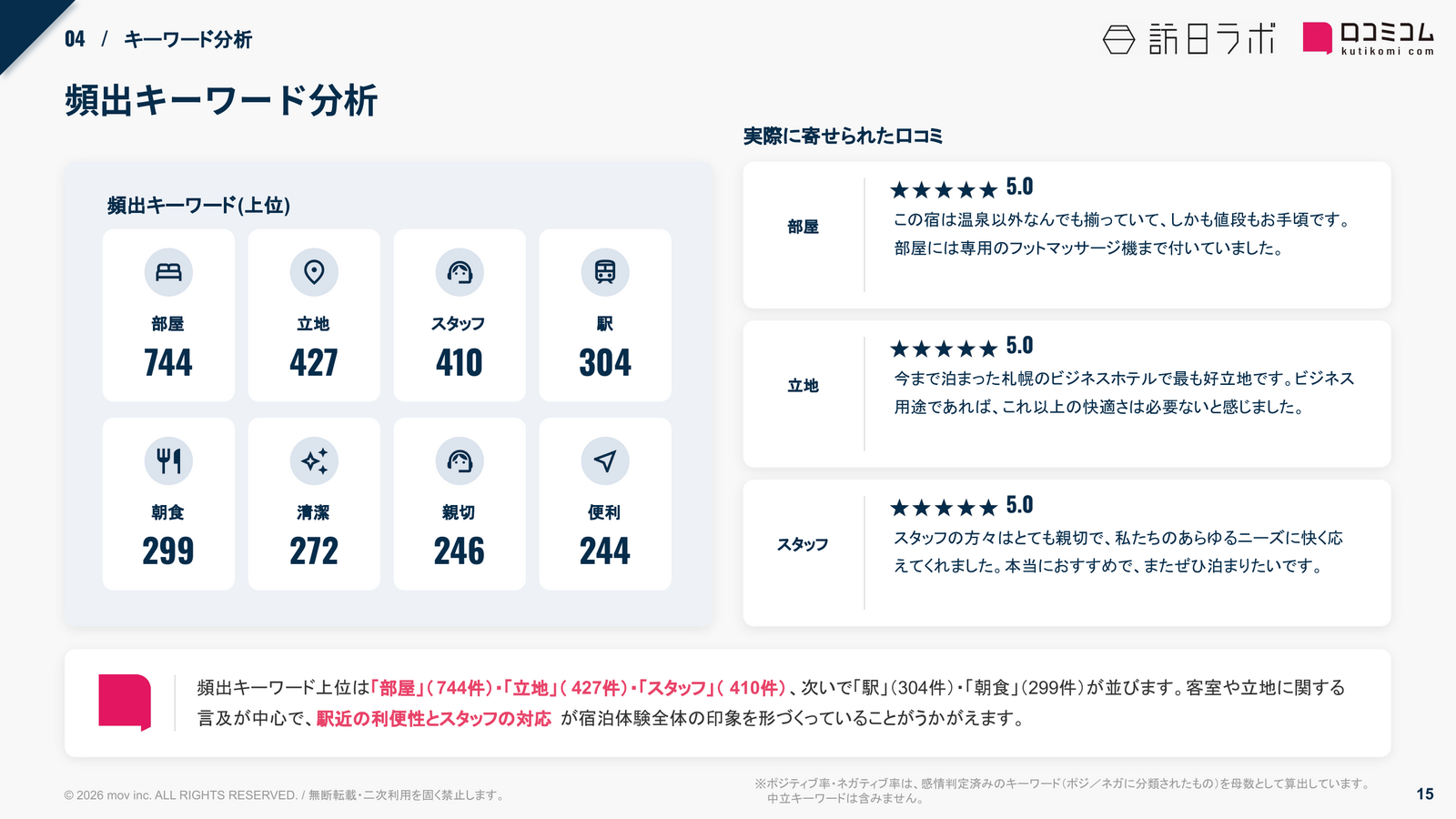Click the sparkle icon above 清潔

pyautogui.click(x=314, y=460)
